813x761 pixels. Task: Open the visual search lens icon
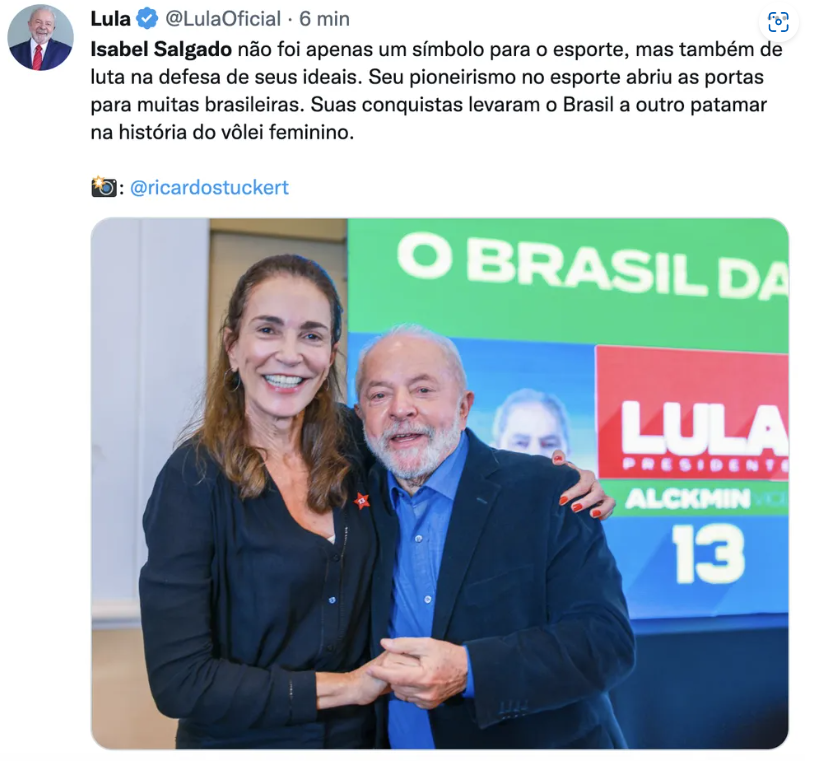[x=778, y=22]
